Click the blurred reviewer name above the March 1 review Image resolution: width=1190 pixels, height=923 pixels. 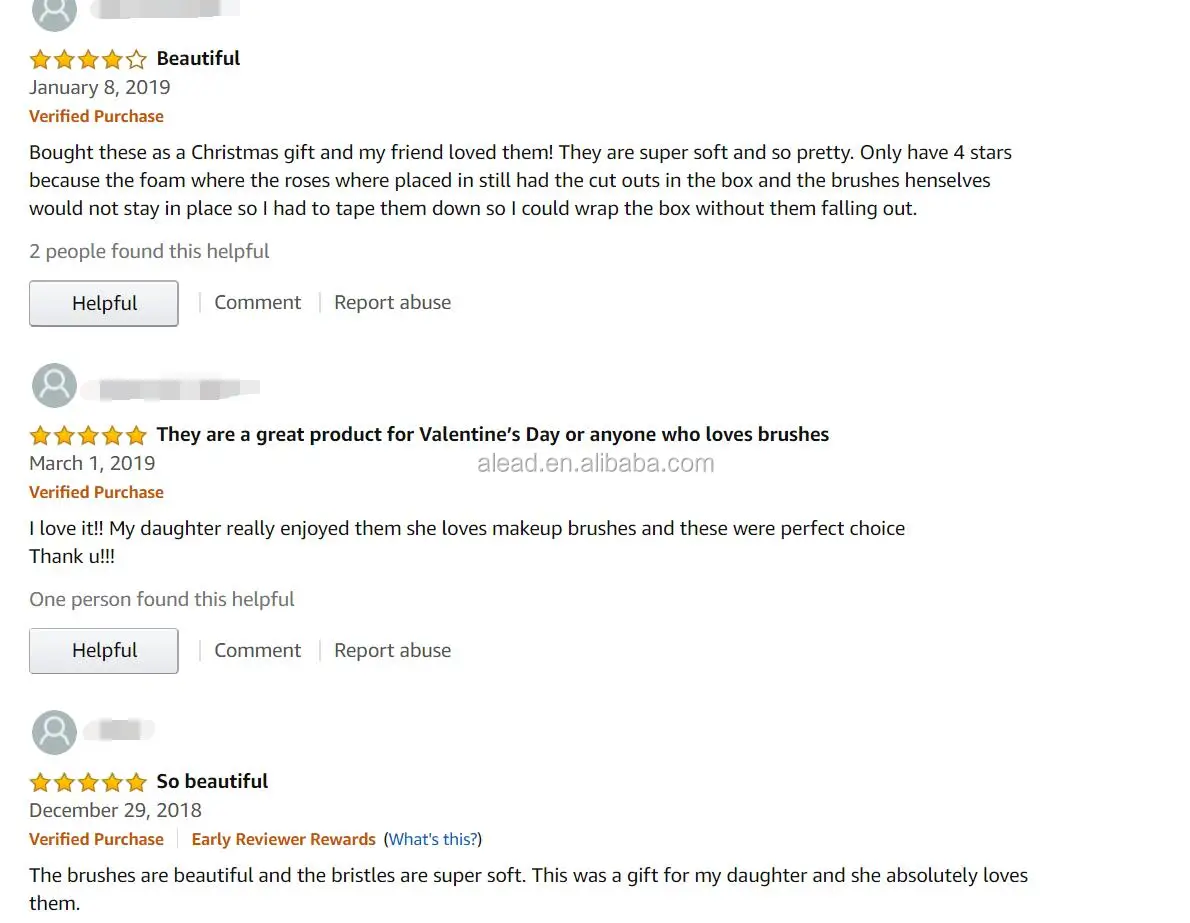(170, 387)
